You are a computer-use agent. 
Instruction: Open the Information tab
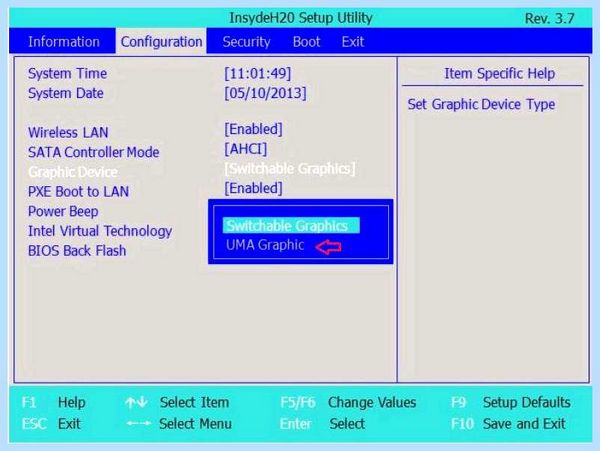[x=64, y=41]
